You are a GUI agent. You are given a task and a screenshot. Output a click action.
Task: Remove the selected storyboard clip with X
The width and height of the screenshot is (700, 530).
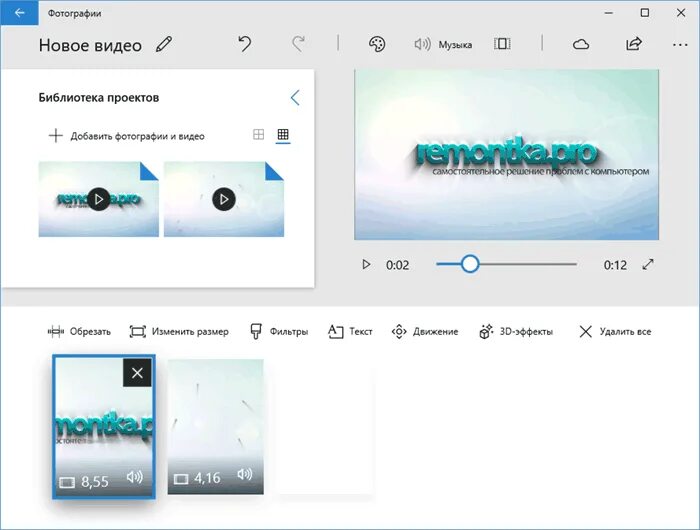click(137, 372)
